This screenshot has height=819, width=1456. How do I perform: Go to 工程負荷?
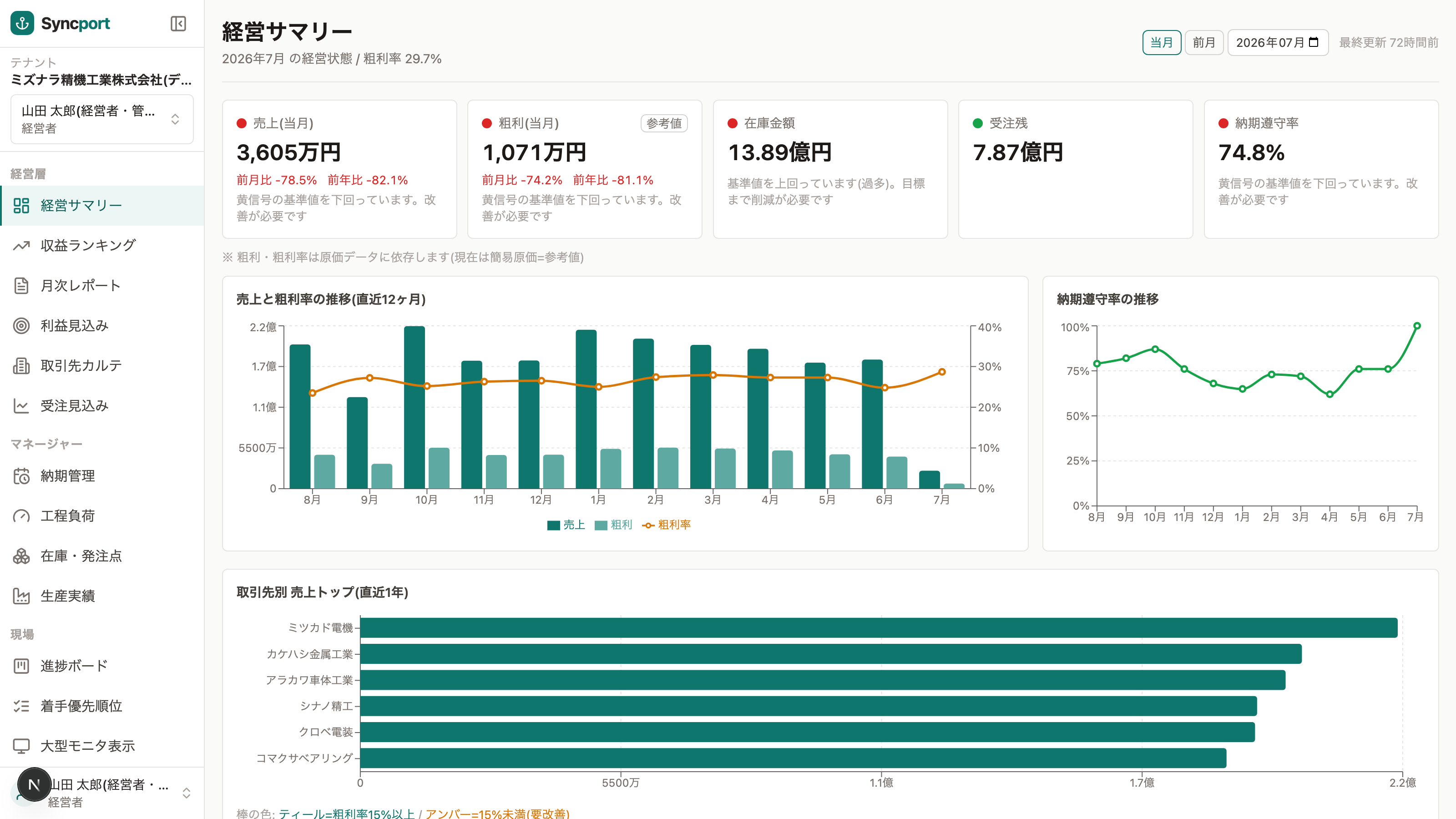point(102,516)
